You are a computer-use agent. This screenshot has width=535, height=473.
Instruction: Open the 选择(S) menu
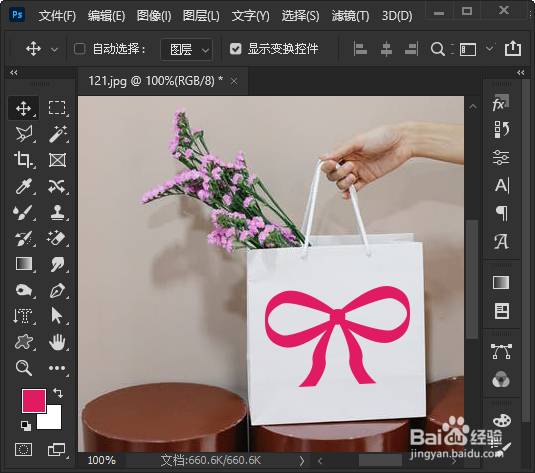(300, 16)
